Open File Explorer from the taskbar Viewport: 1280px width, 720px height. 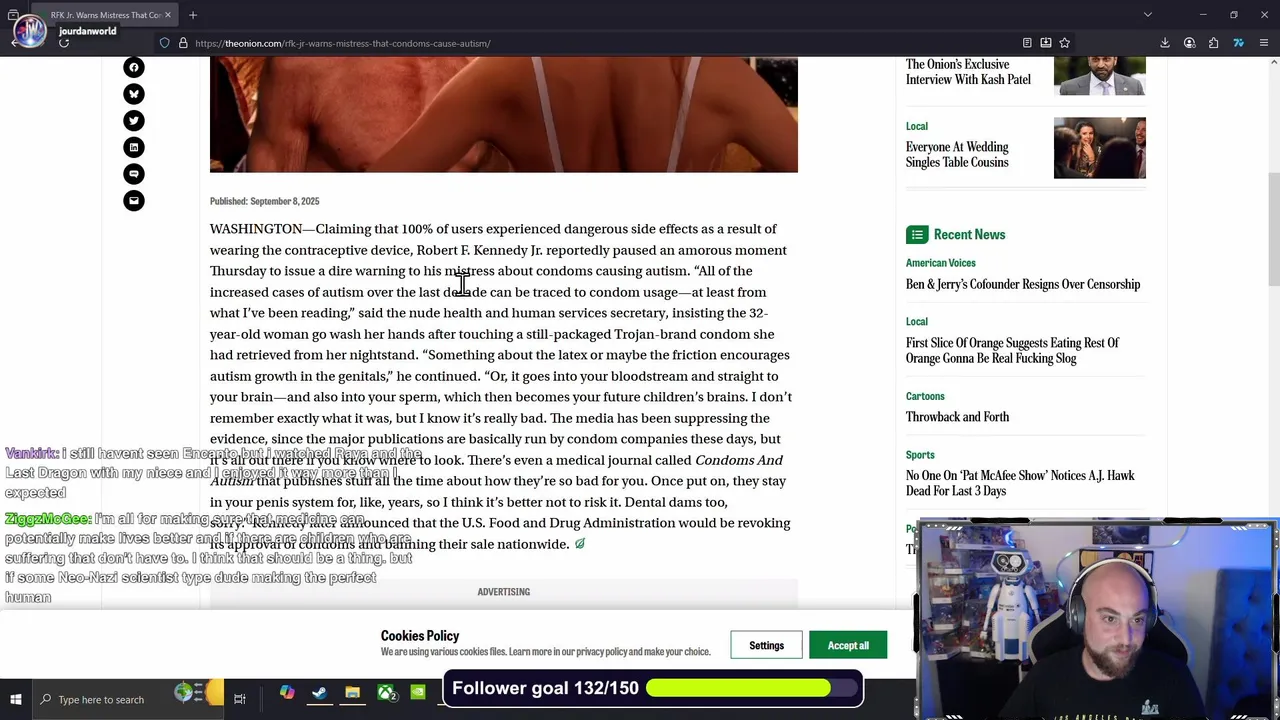352,693
